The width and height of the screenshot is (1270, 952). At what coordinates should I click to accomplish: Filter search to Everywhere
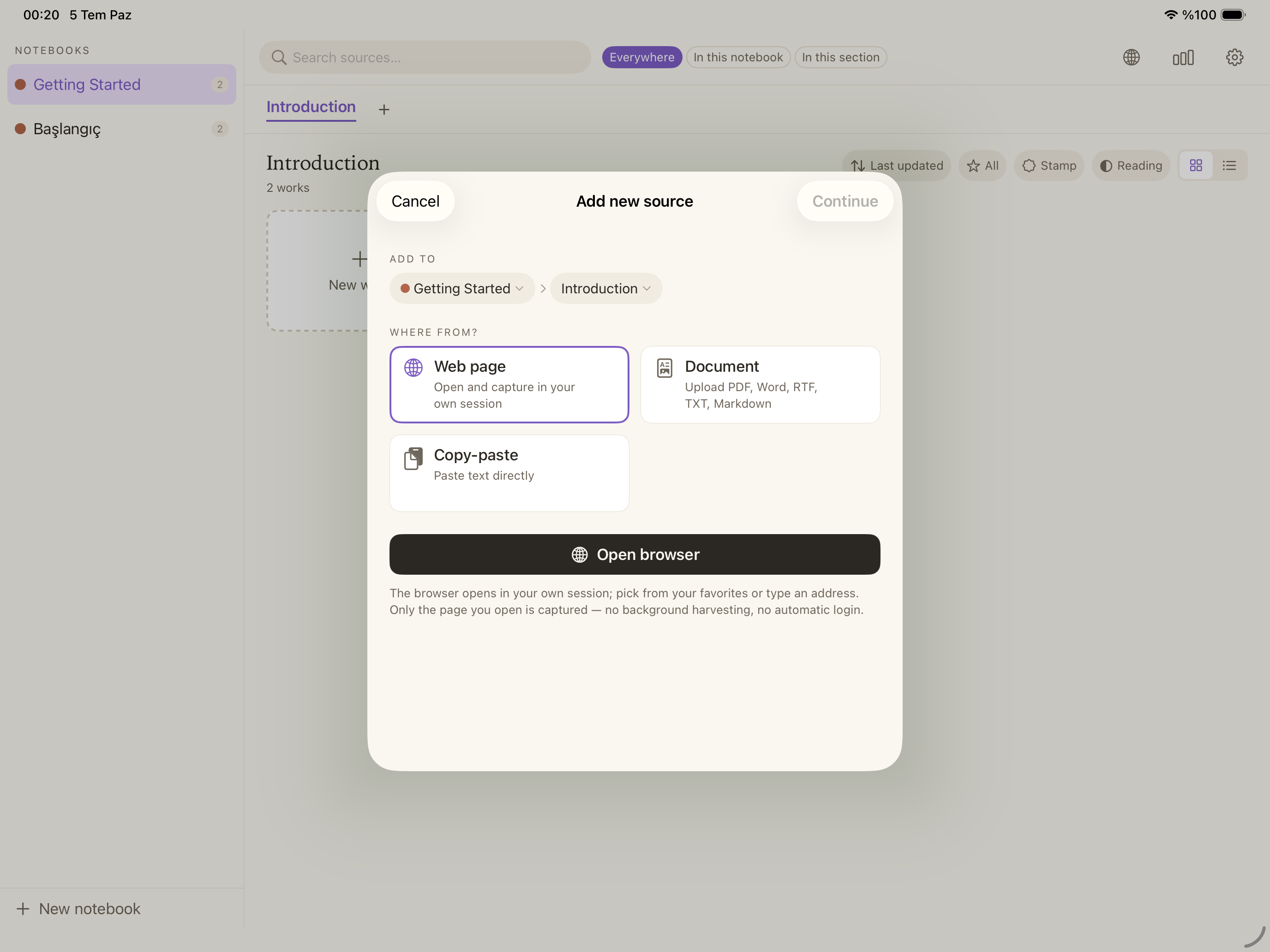tap(642, 57)
